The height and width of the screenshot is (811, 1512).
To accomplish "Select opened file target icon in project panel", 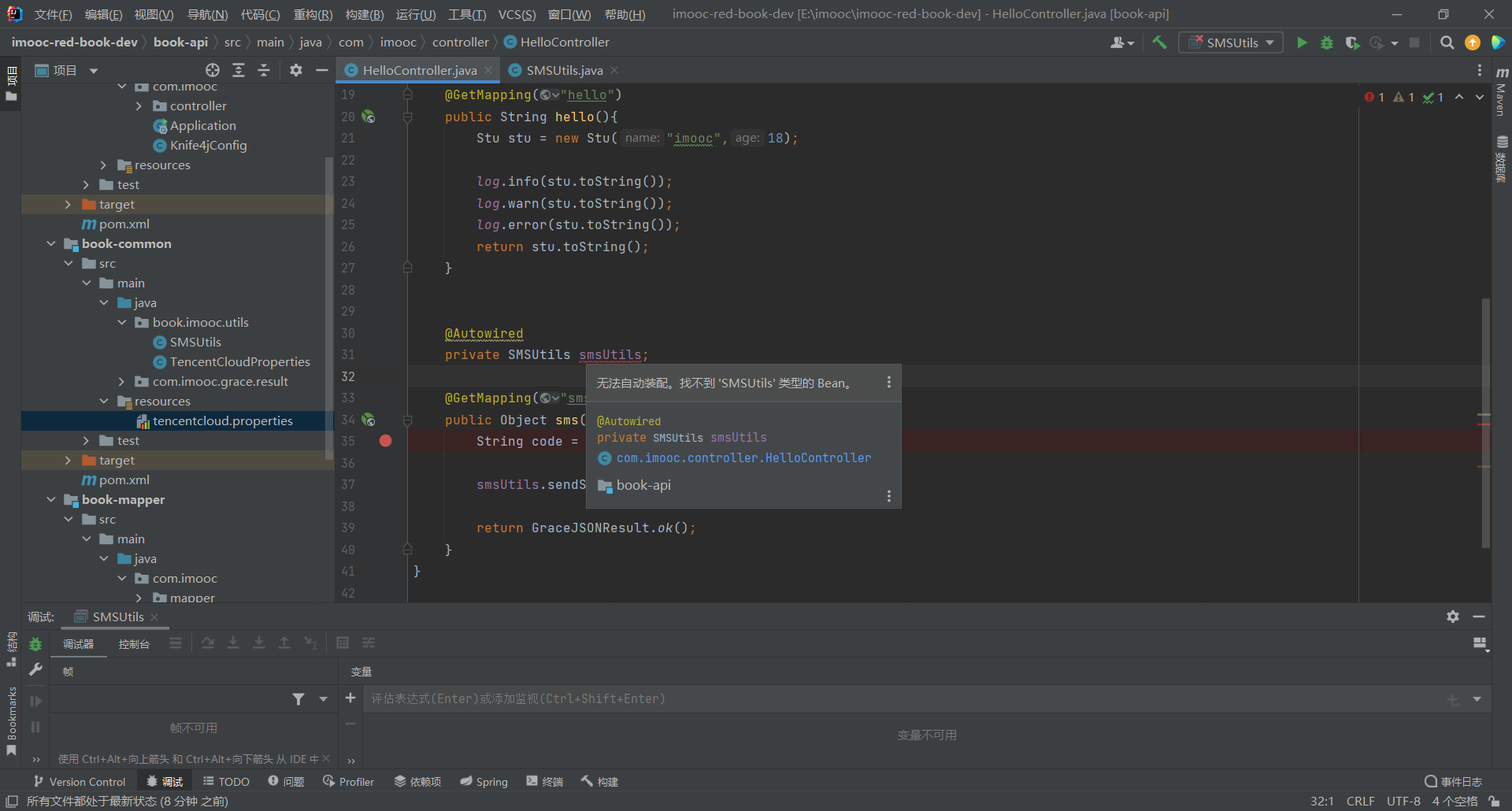I will point(213,70).
